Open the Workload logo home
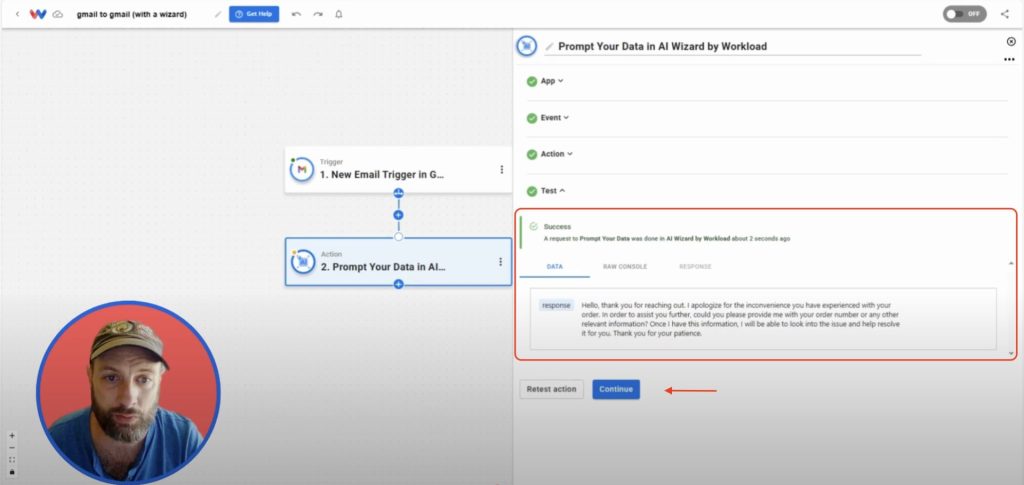The width and height of the screenshot is (1024, 485). 38,14
